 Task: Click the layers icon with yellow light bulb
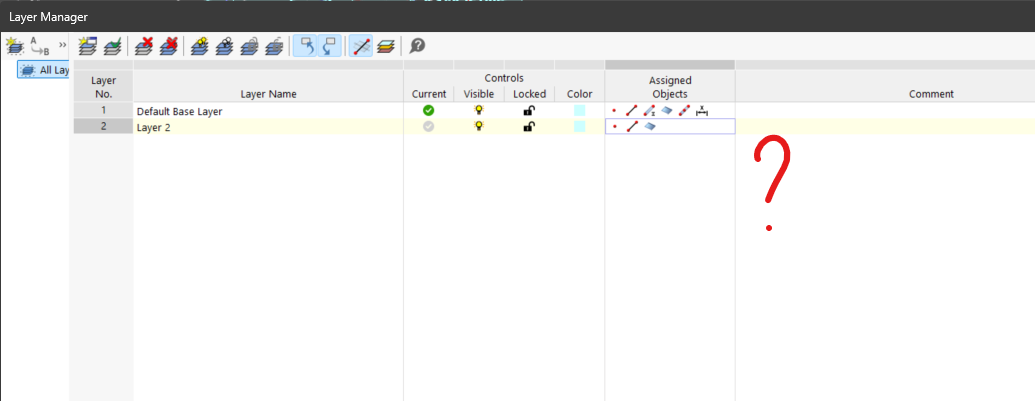[200, 46]
